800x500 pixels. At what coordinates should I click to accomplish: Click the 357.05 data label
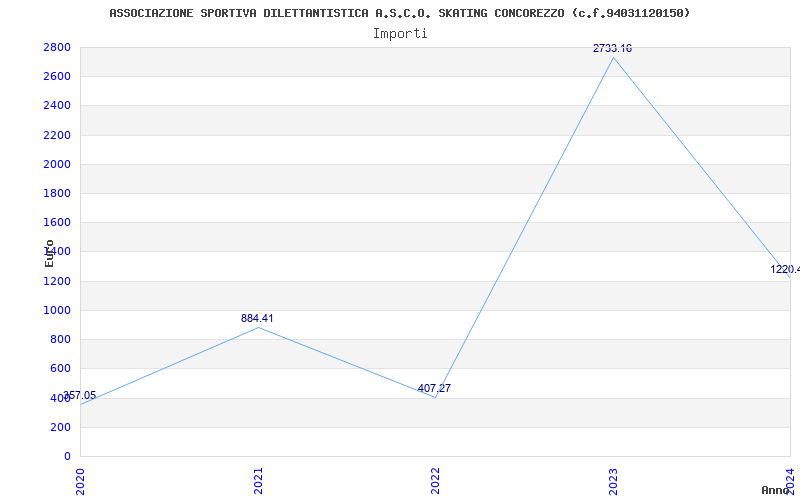80,395
